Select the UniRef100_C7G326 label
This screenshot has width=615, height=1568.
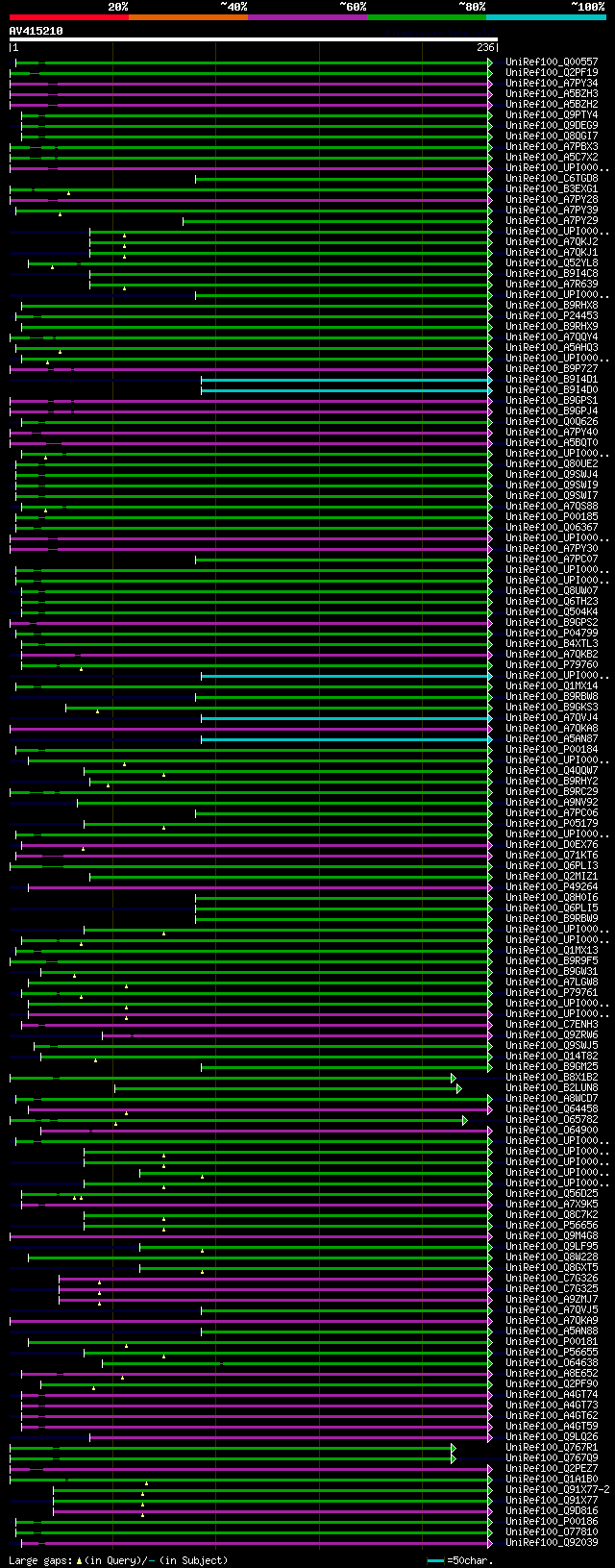click(x=552, y=1279)
